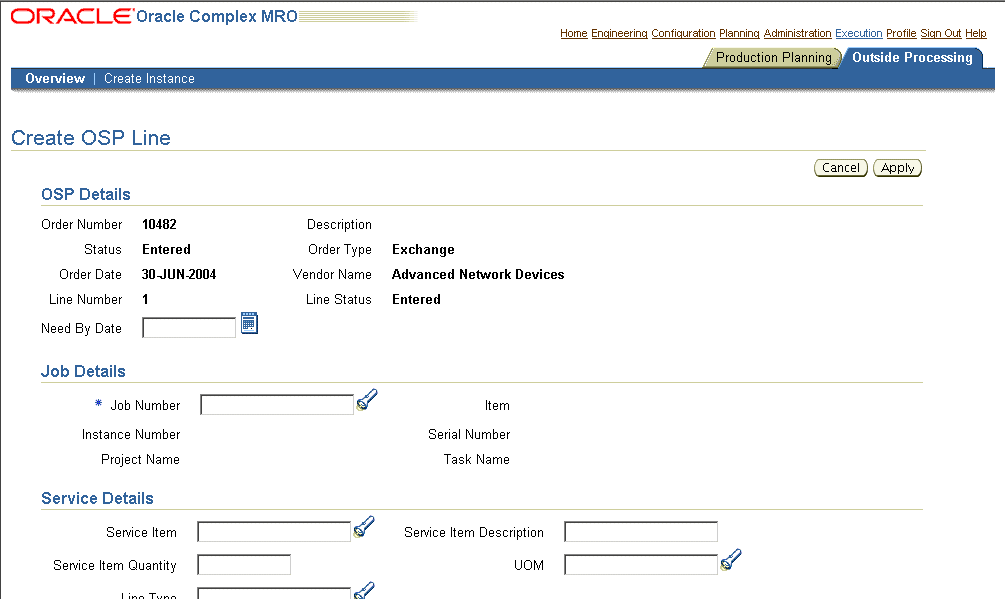Focus the UOM input field

tap(641, 565)
